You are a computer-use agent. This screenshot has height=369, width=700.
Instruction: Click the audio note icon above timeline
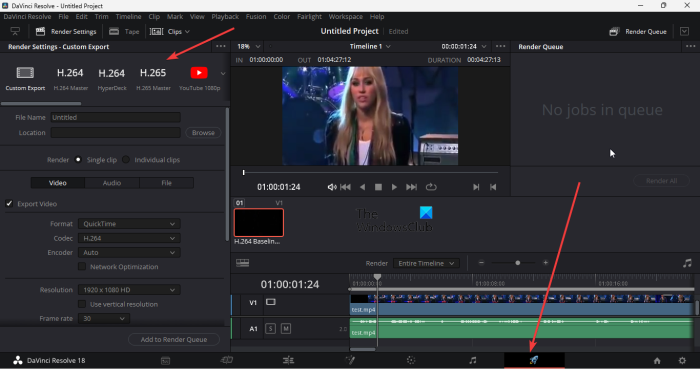(x=687, y=263)
